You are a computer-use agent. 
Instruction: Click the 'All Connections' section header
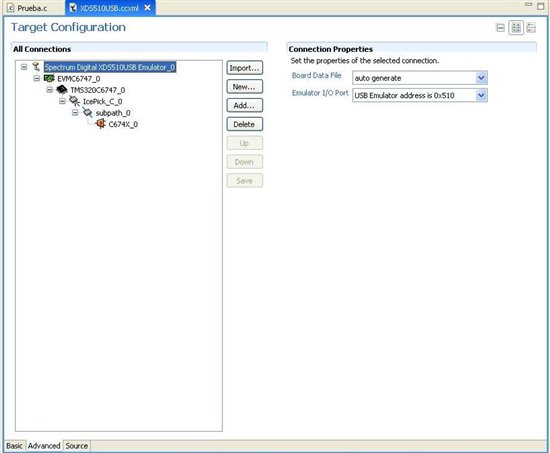[42, 49]
